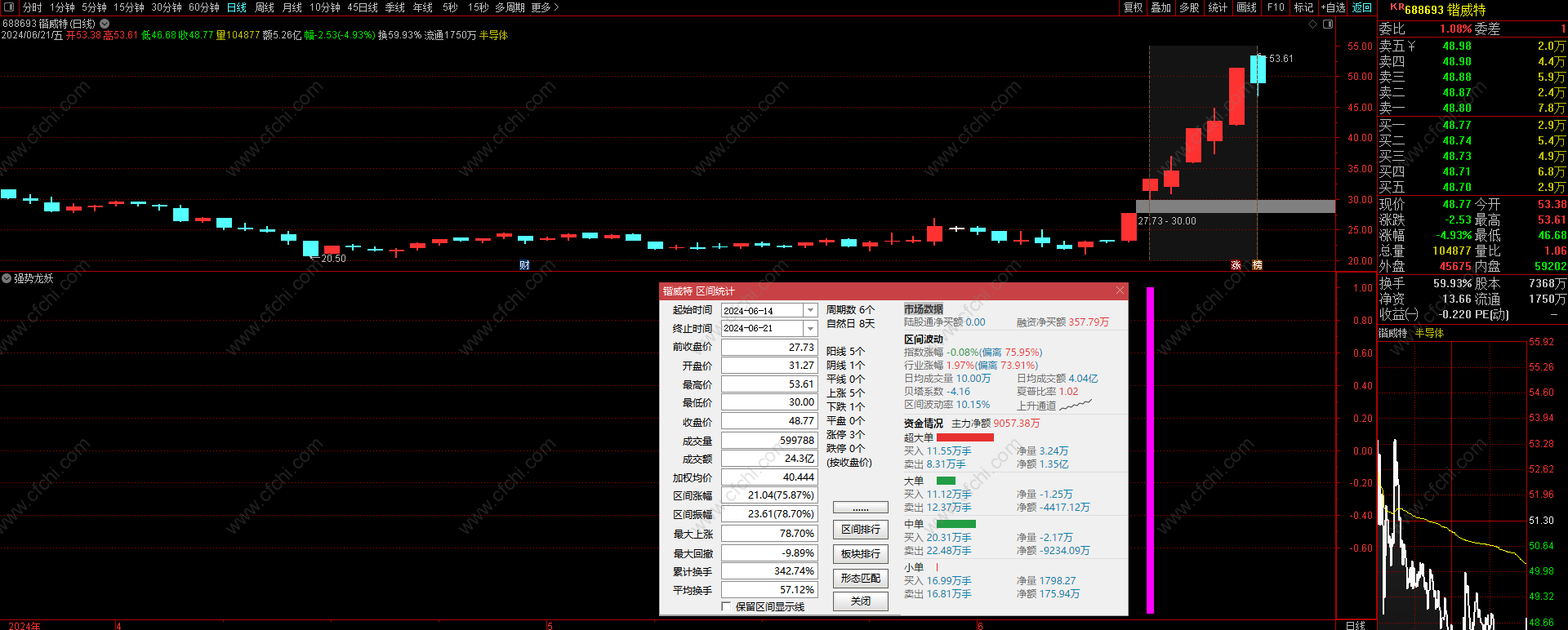Click the 27.73 - 30.00 gap label
1568x630 pixels.
(1166, 221)
